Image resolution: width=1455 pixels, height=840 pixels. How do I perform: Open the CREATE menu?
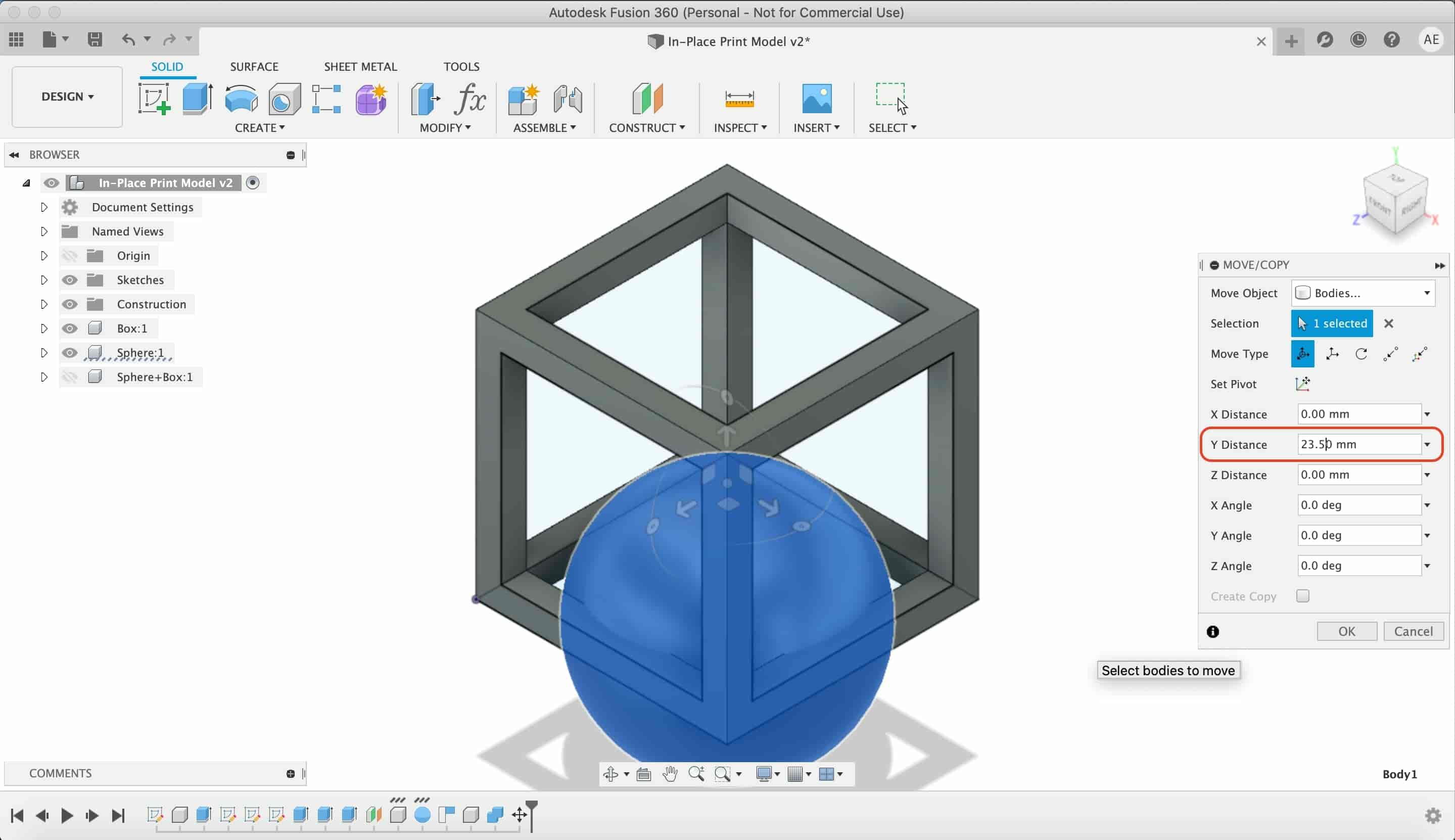pyautogui.click(x=260, y=127)
